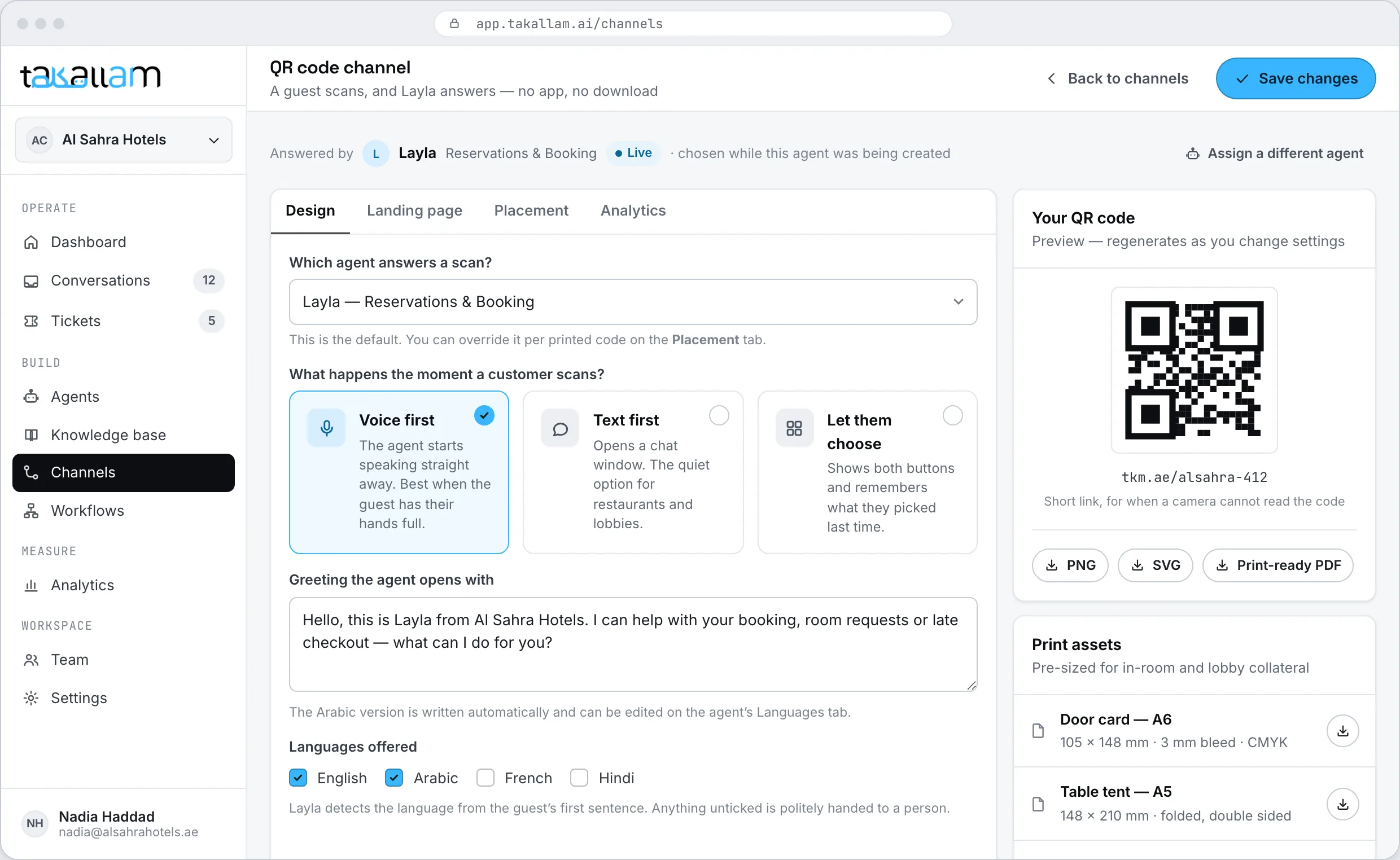Click the takallam logo
This screenshot has height=860, width=1400.
[90, 76]
